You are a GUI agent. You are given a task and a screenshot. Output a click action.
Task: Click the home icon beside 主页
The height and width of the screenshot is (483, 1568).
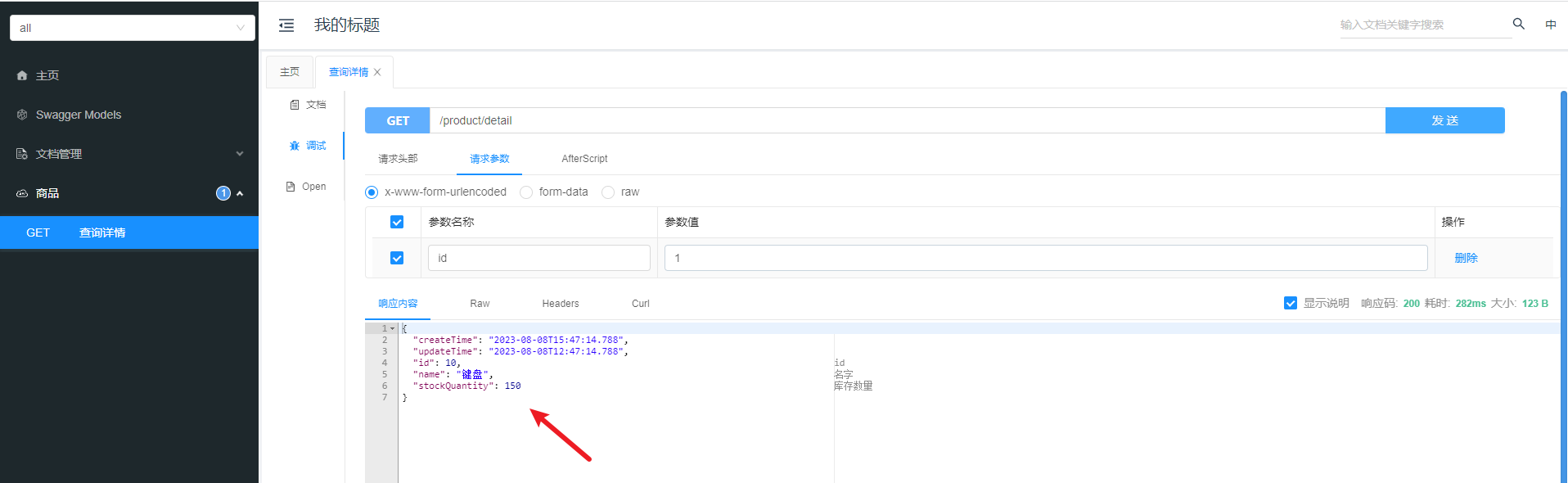click(x=22, y=75)
